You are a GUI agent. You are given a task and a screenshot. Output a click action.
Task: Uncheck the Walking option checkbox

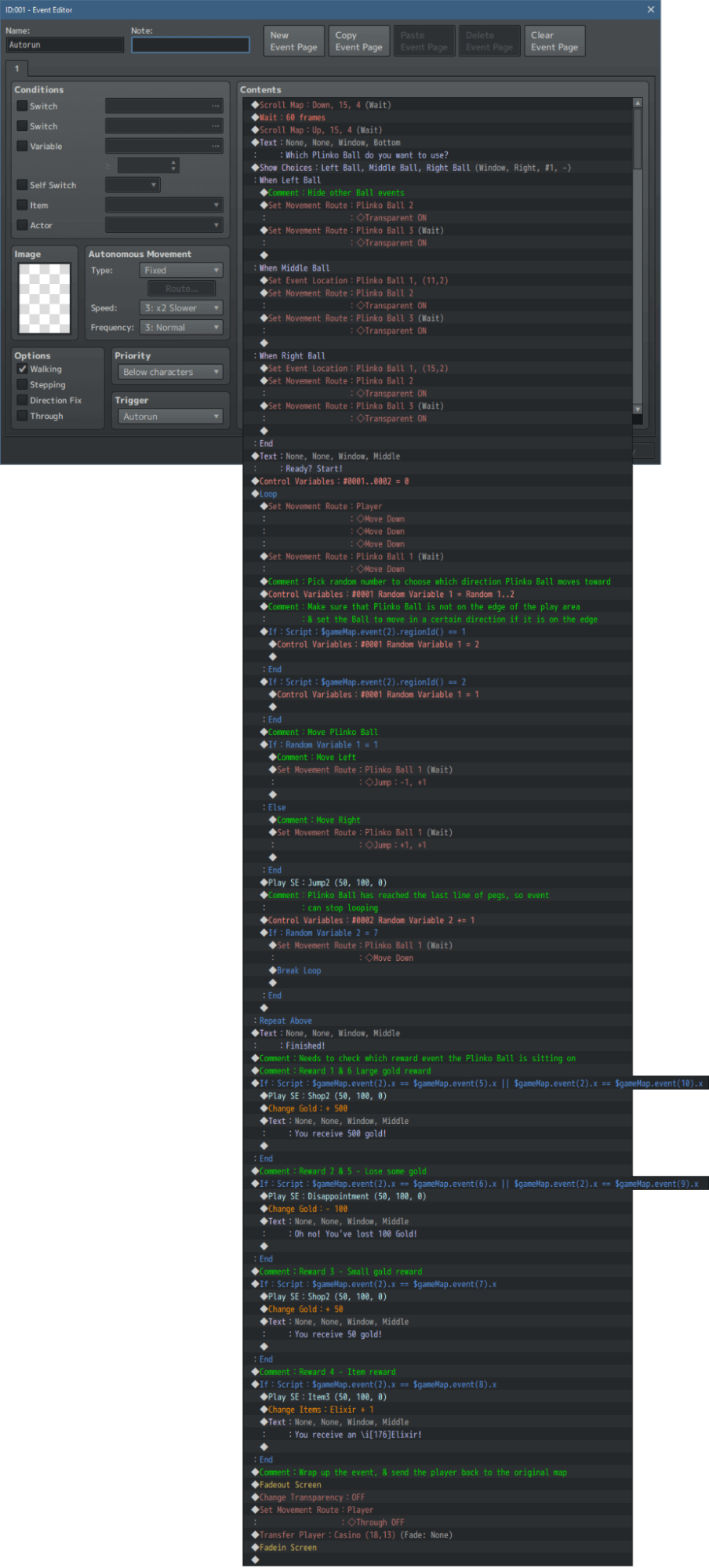[23, 369]
